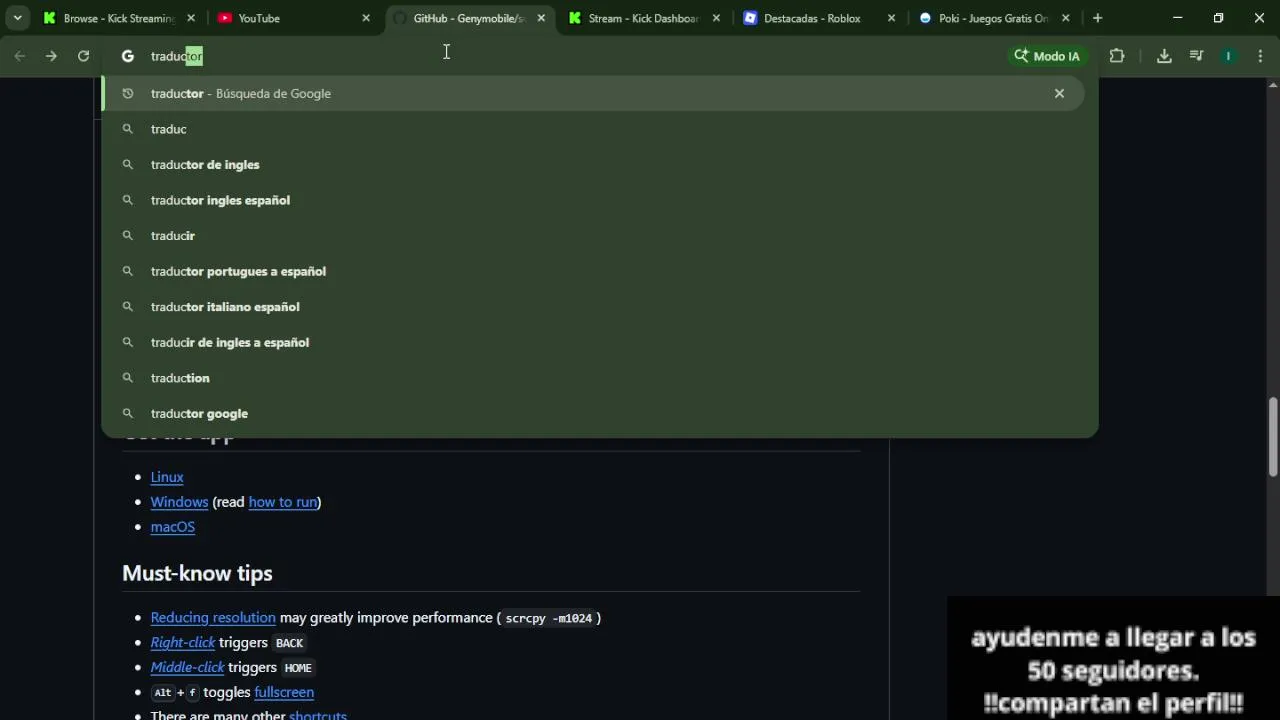Open the Middle-click link
This screenshot has width=1280, height=720.
click(187, 667)
